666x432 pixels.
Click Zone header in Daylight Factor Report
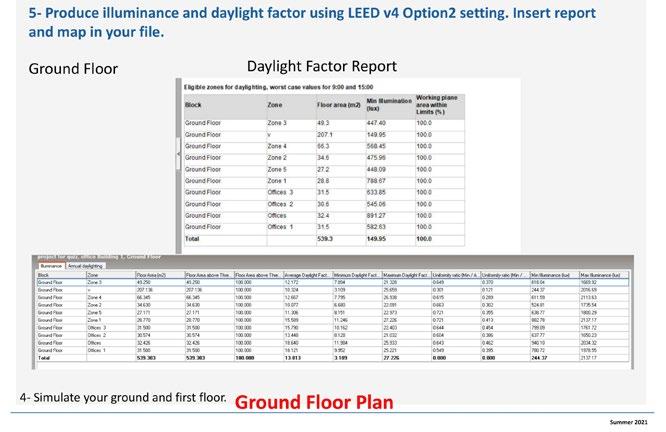[291, 105]
